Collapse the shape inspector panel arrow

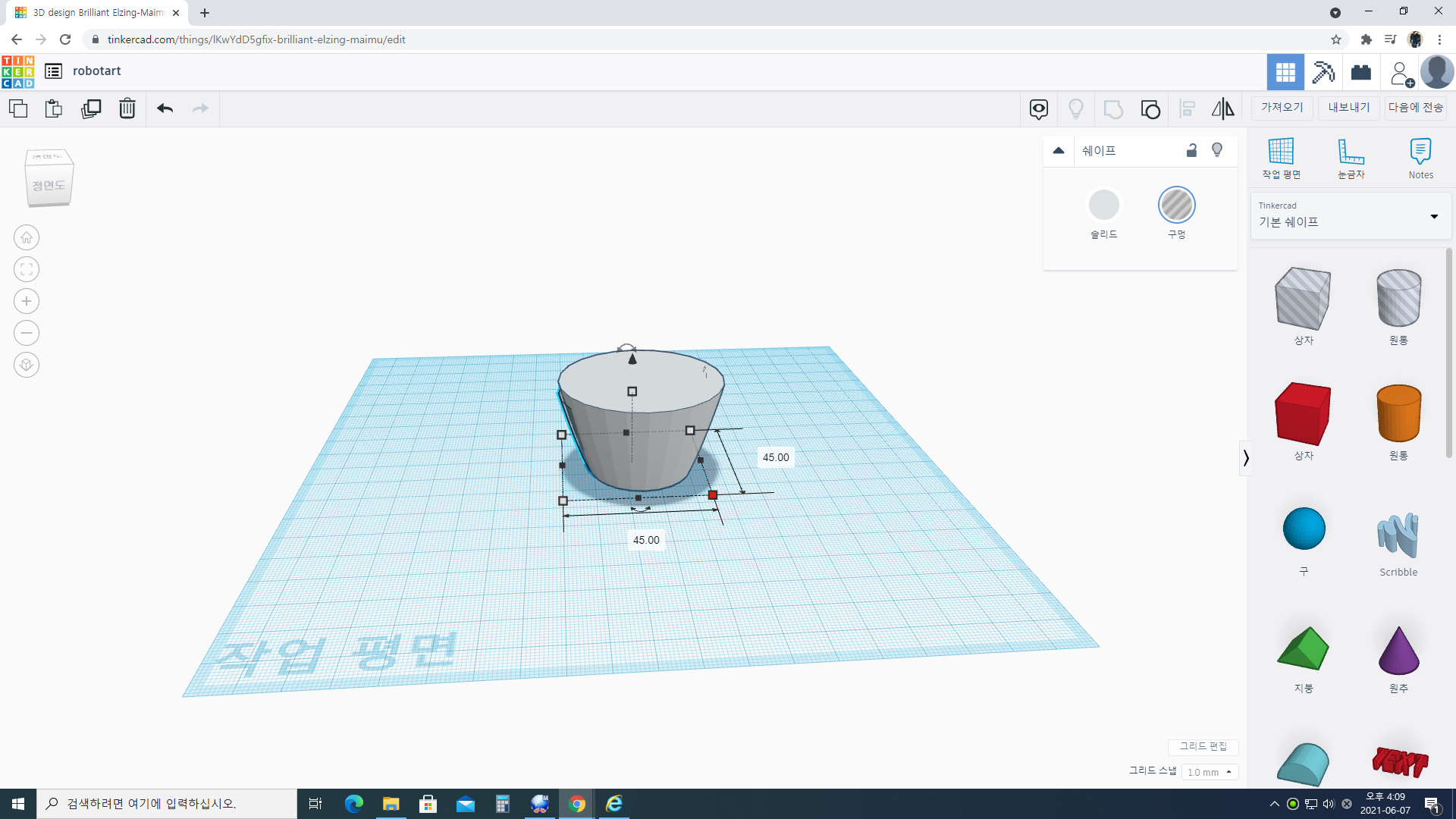[1059, 150]
